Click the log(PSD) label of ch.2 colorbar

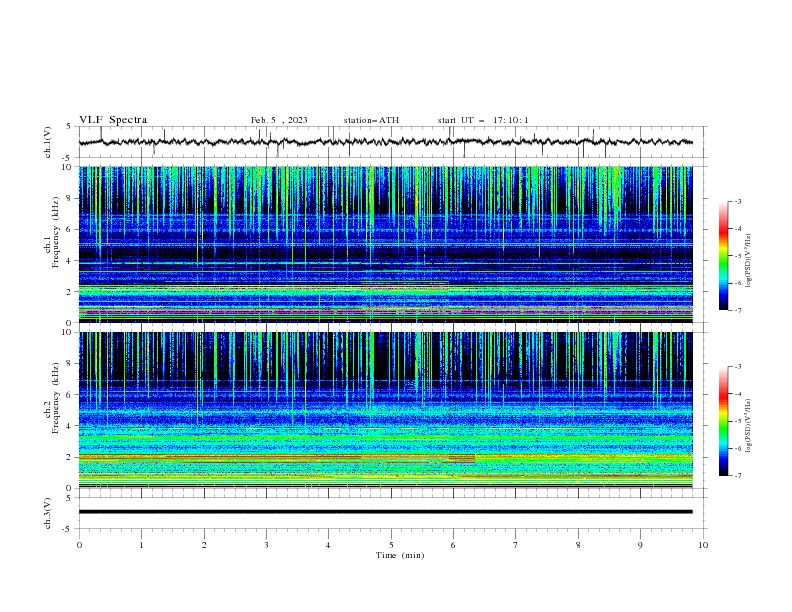(x=748, y=426)
